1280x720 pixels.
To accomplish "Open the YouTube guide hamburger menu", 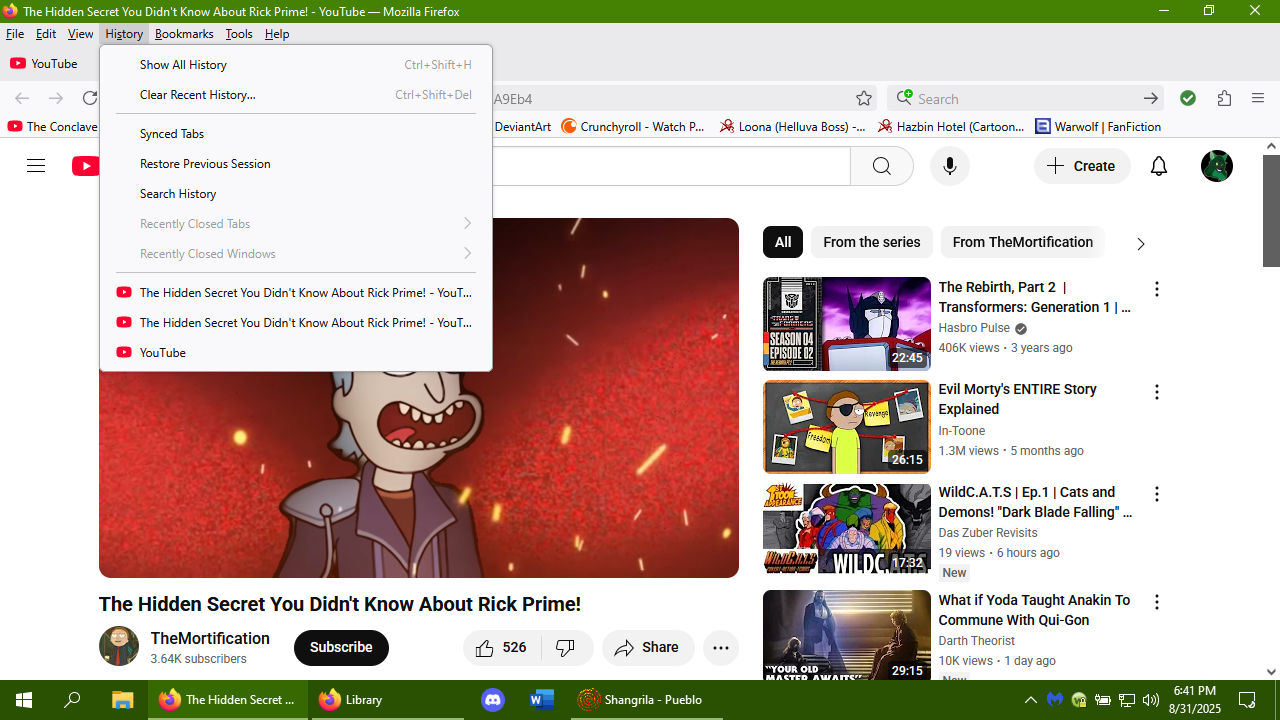I will click(x=36, y=166).
